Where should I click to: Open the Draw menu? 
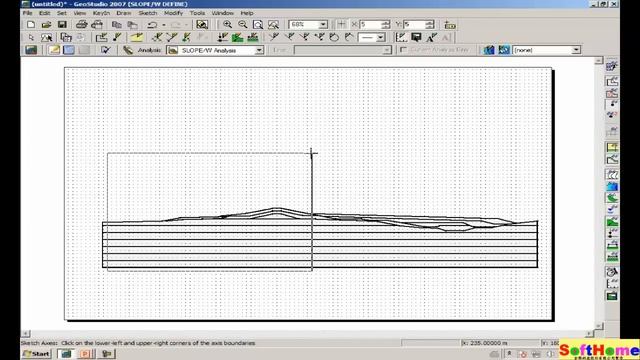pos(124,13)
